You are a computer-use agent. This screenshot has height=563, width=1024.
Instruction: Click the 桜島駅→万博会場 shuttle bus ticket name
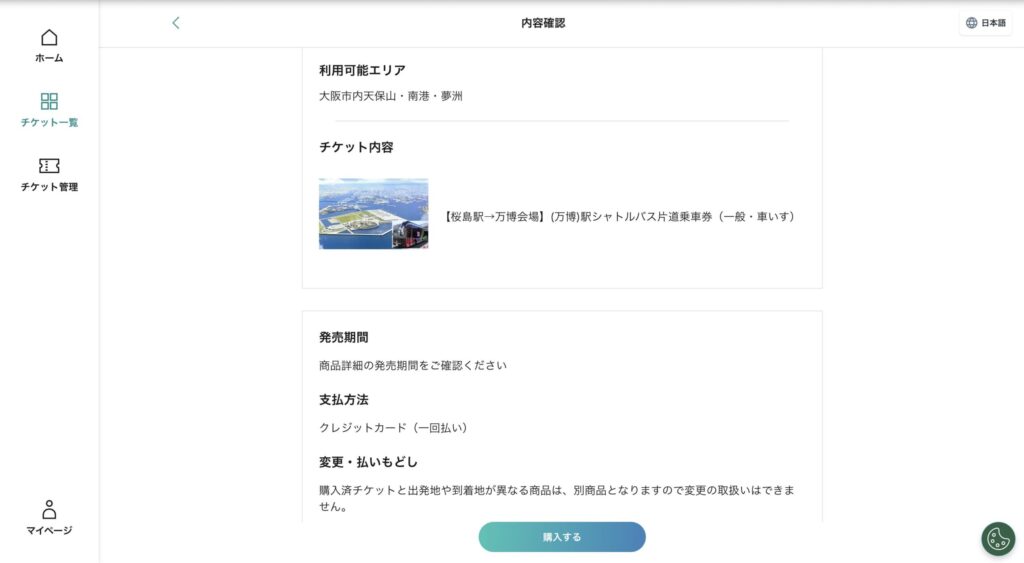[x=618, y=216]
